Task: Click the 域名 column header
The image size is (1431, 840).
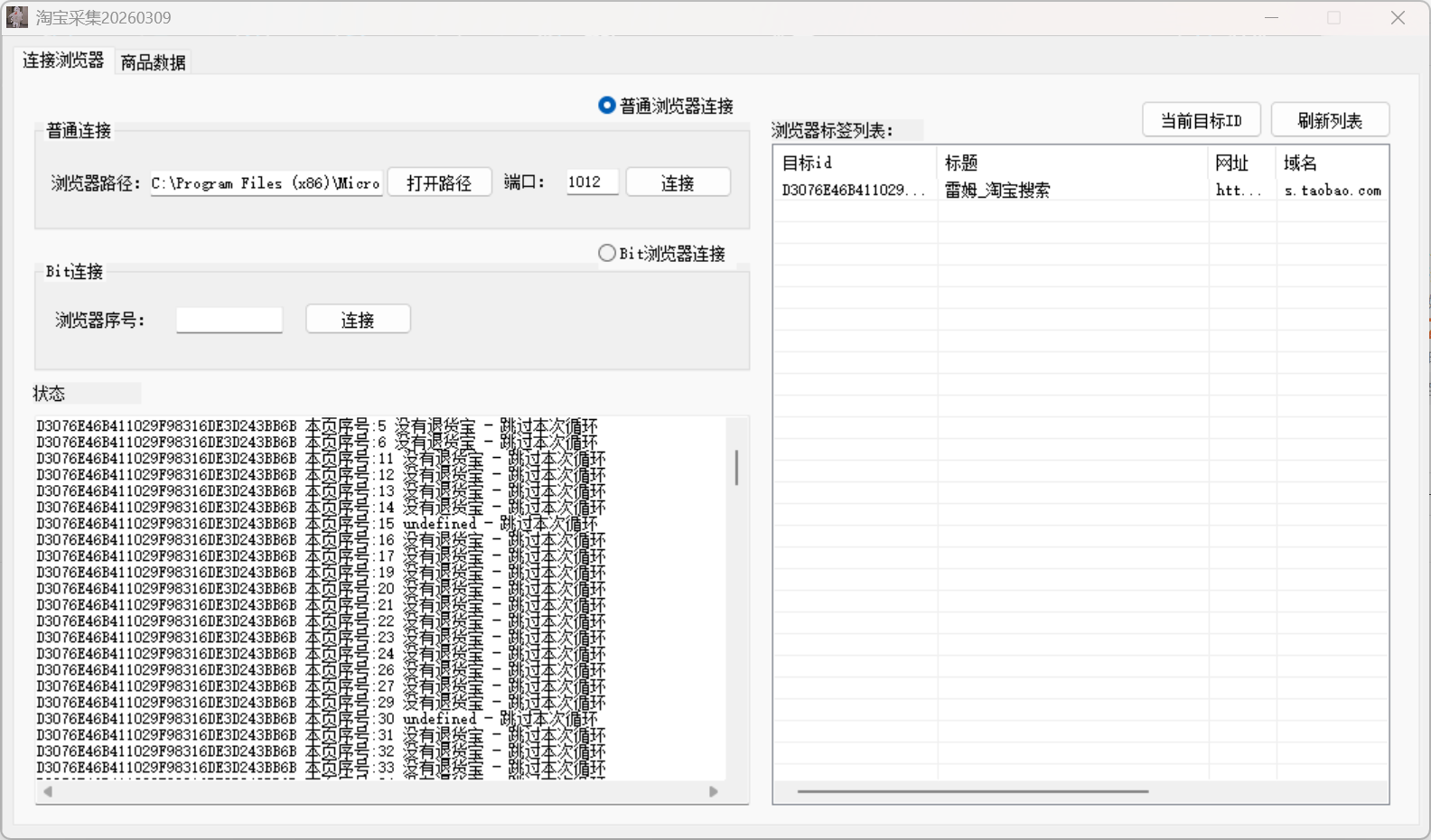Action: click(x=1333, y=163)
